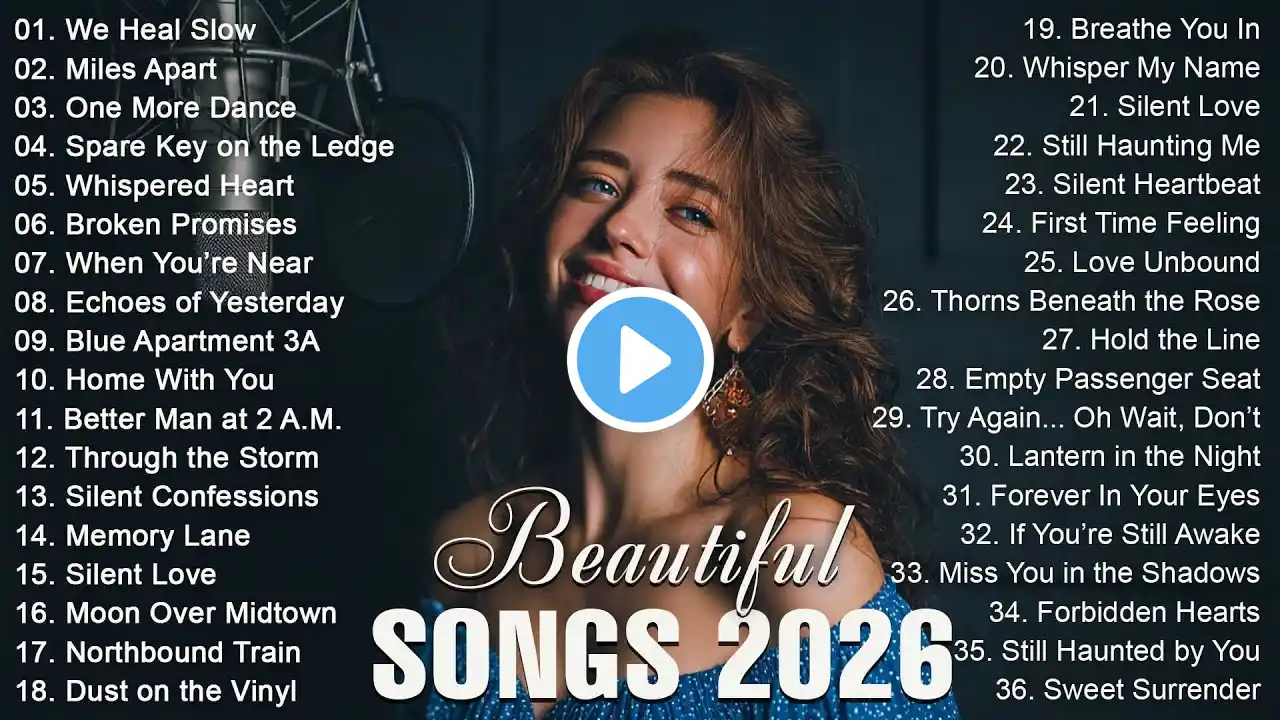The width and height of the screenshot is (1280, 720).
Task: Select track 29 Try Again... Oh Wait, Don't
Action: [1066, 418]
